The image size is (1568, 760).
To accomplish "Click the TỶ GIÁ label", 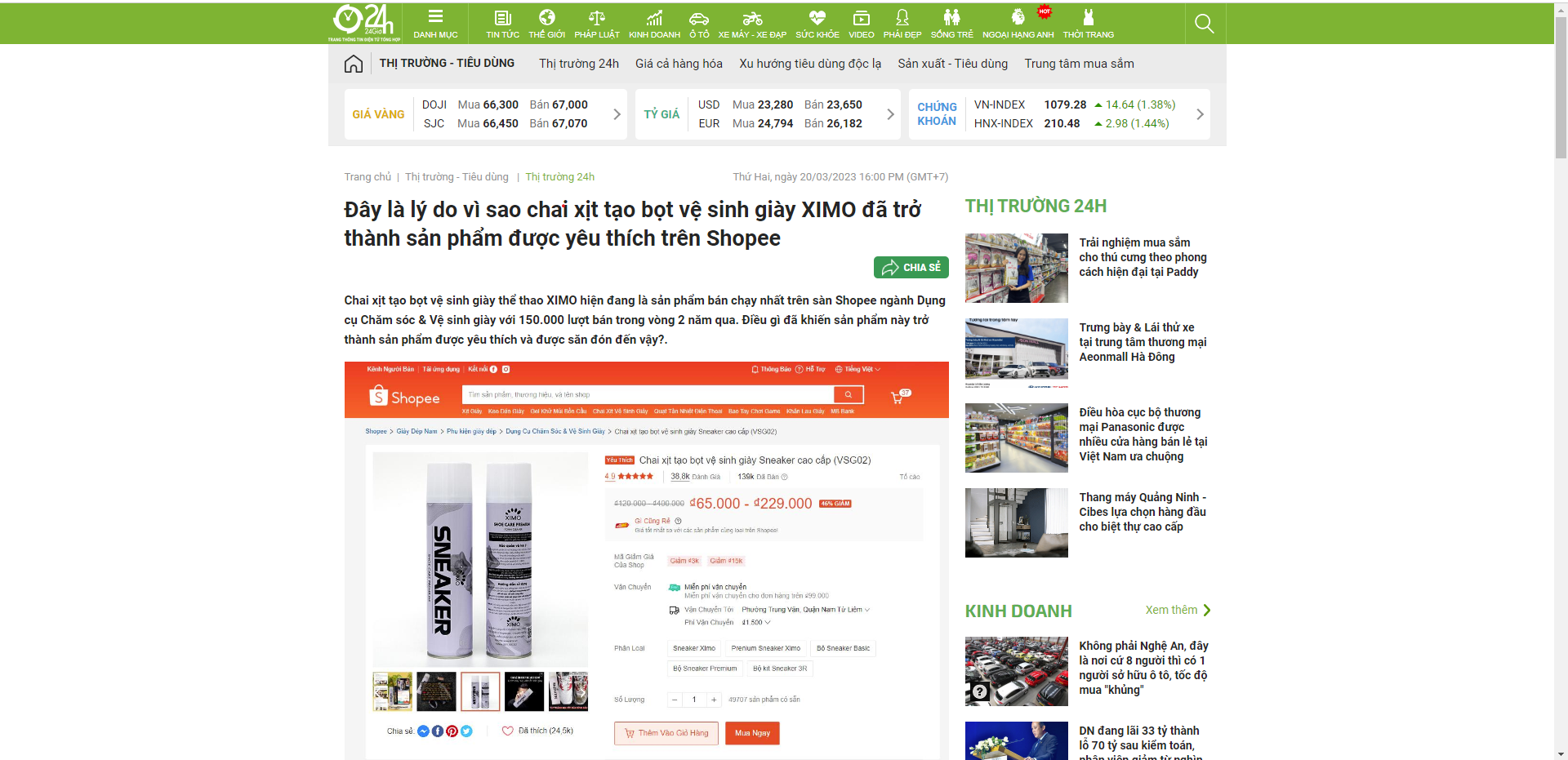I will pos(661,114).
